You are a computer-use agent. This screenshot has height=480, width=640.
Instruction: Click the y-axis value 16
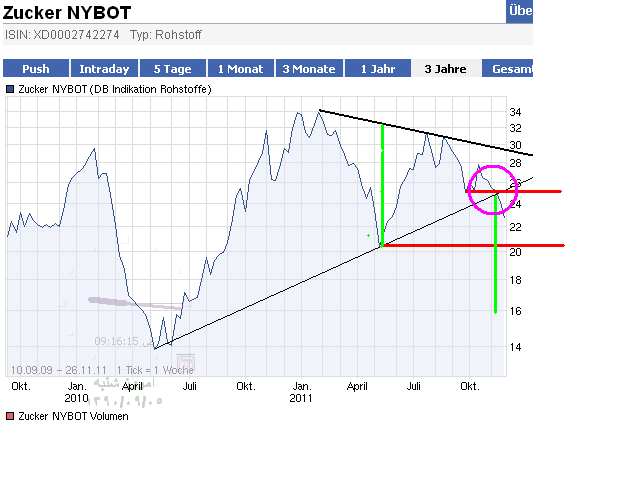click(516, 311)
